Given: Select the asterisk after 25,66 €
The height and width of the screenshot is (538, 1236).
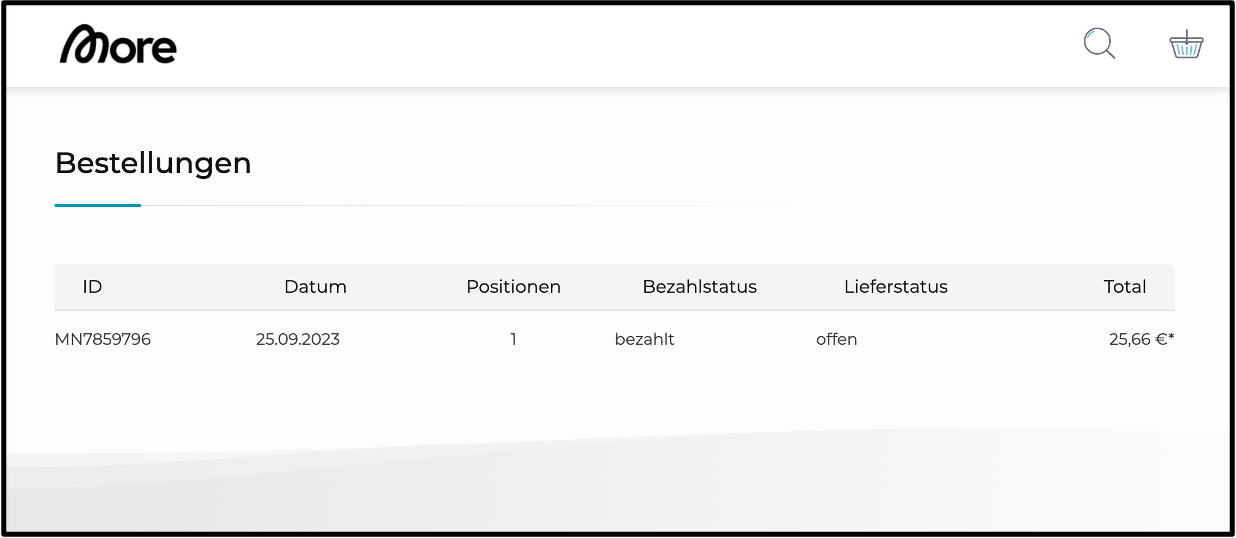Looking at the screenshot, I should pyautogui.click(x=1171, y=337).
